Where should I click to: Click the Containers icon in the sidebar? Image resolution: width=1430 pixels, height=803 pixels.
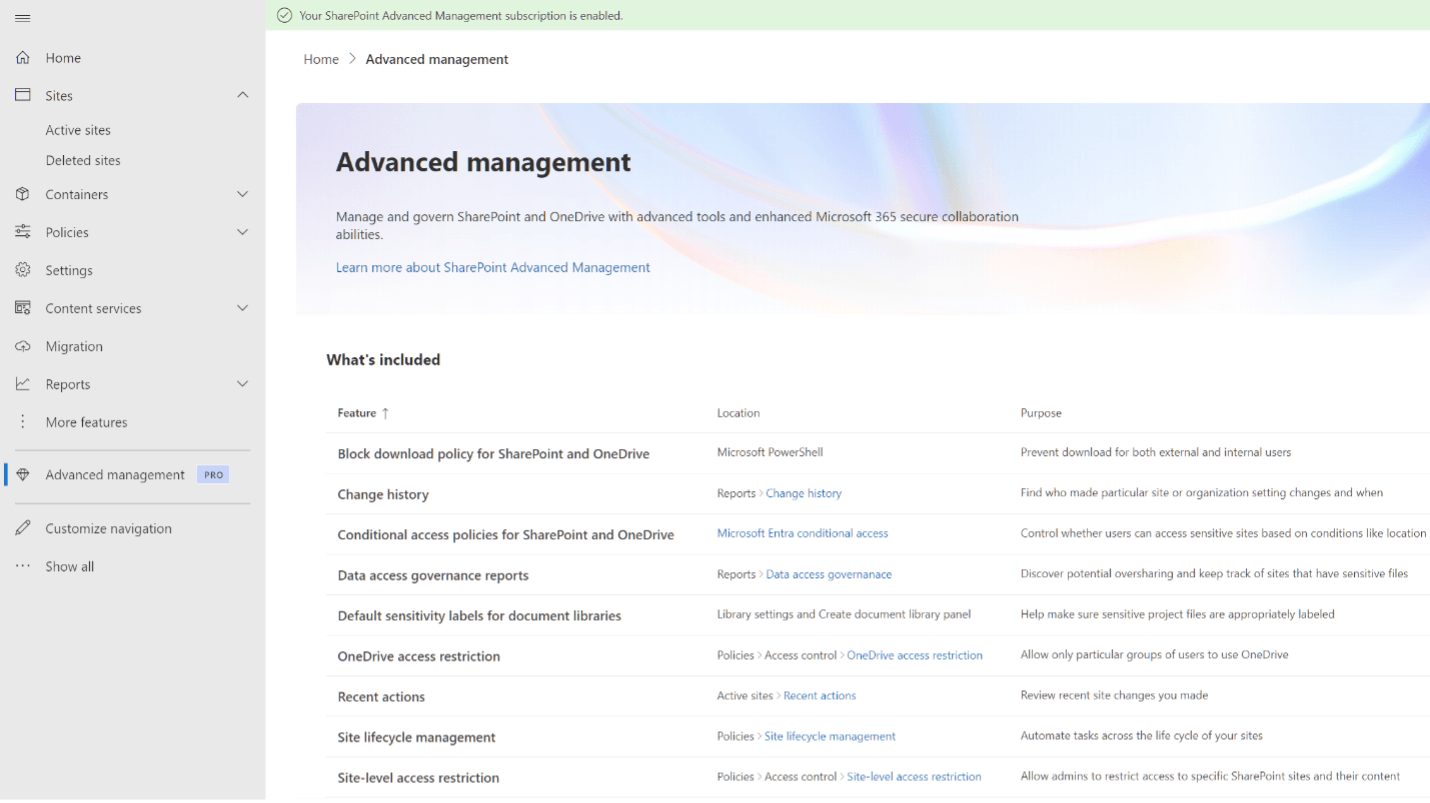tap(22, 193)
